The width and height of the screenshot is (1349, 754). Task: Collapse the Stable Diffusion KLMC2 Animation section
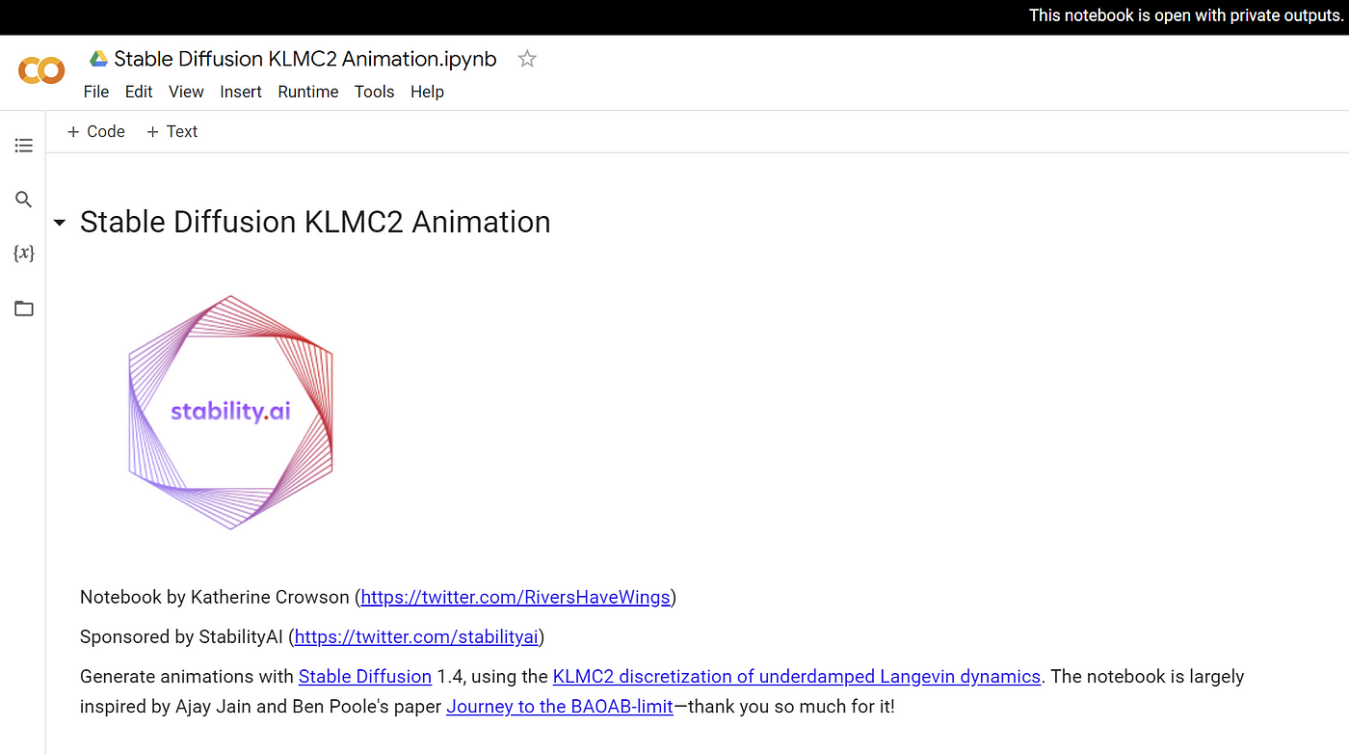(x=60, y=223)
